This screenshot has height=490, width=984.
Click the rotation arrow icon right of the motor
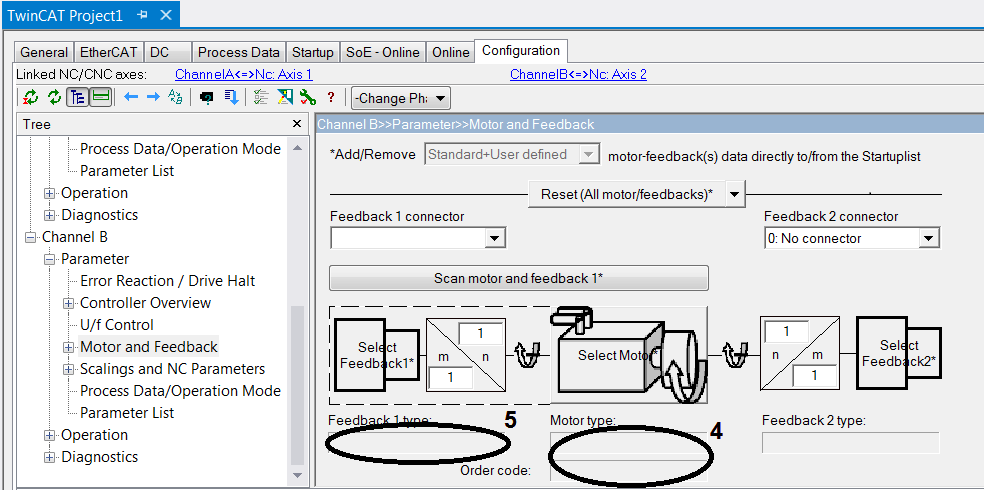pyautogui.click(x=734, y=354)
